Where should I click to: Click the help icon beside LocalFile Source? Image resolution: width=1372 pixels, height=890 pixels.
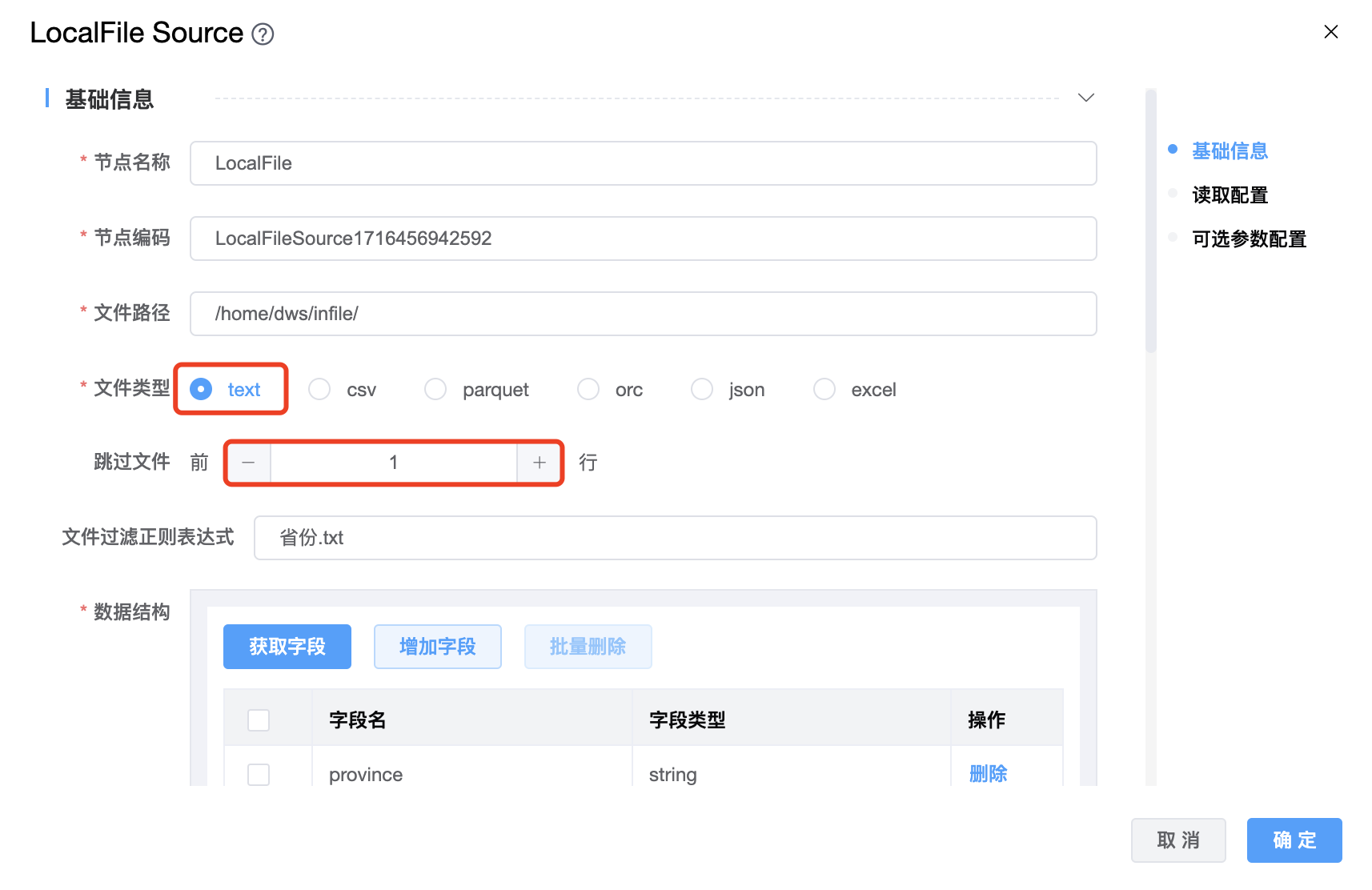click(x=263, y=34)
